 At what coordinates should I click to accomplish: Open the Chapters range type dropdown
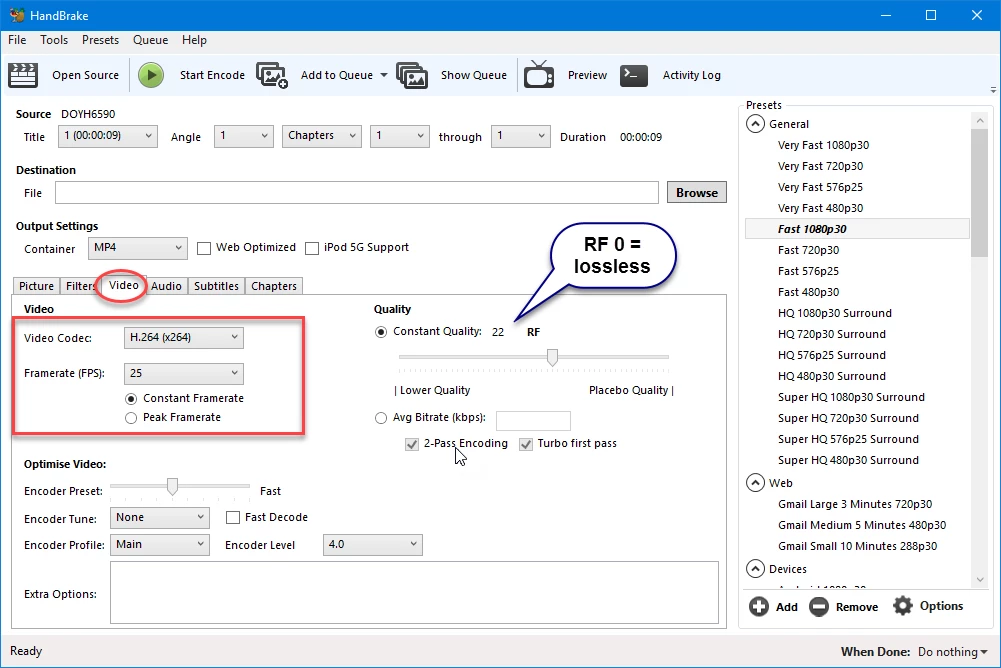(322, 136)
